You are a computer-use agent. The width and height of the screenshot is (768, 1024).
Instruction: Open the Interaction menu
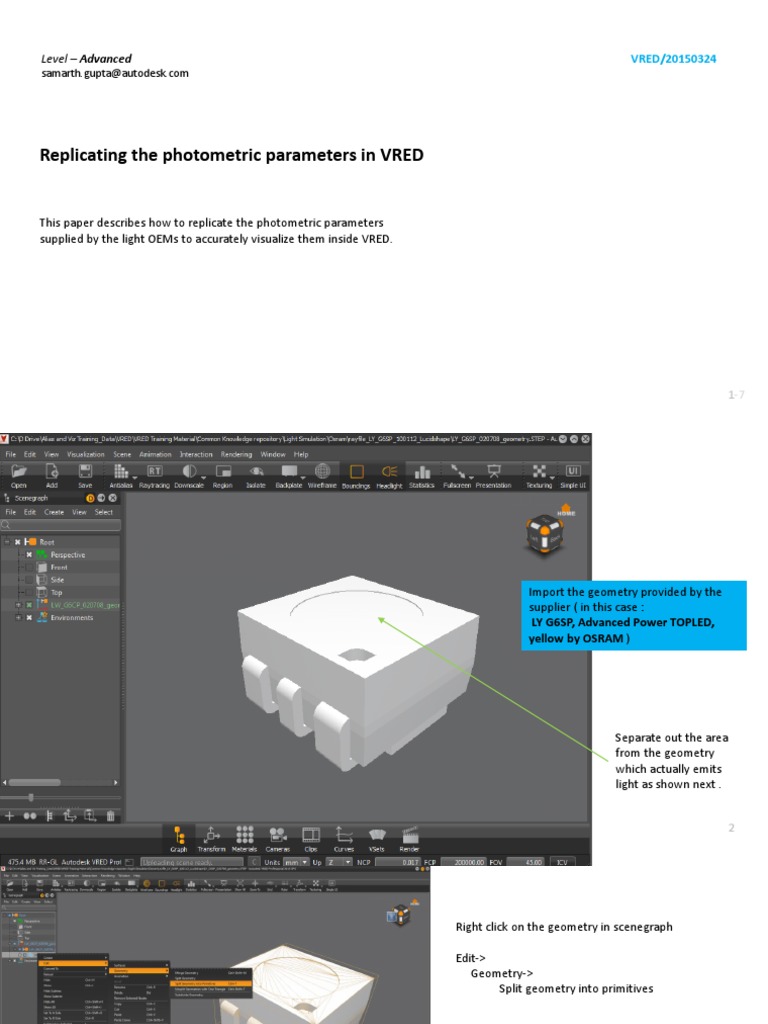[x=196, y=455]
